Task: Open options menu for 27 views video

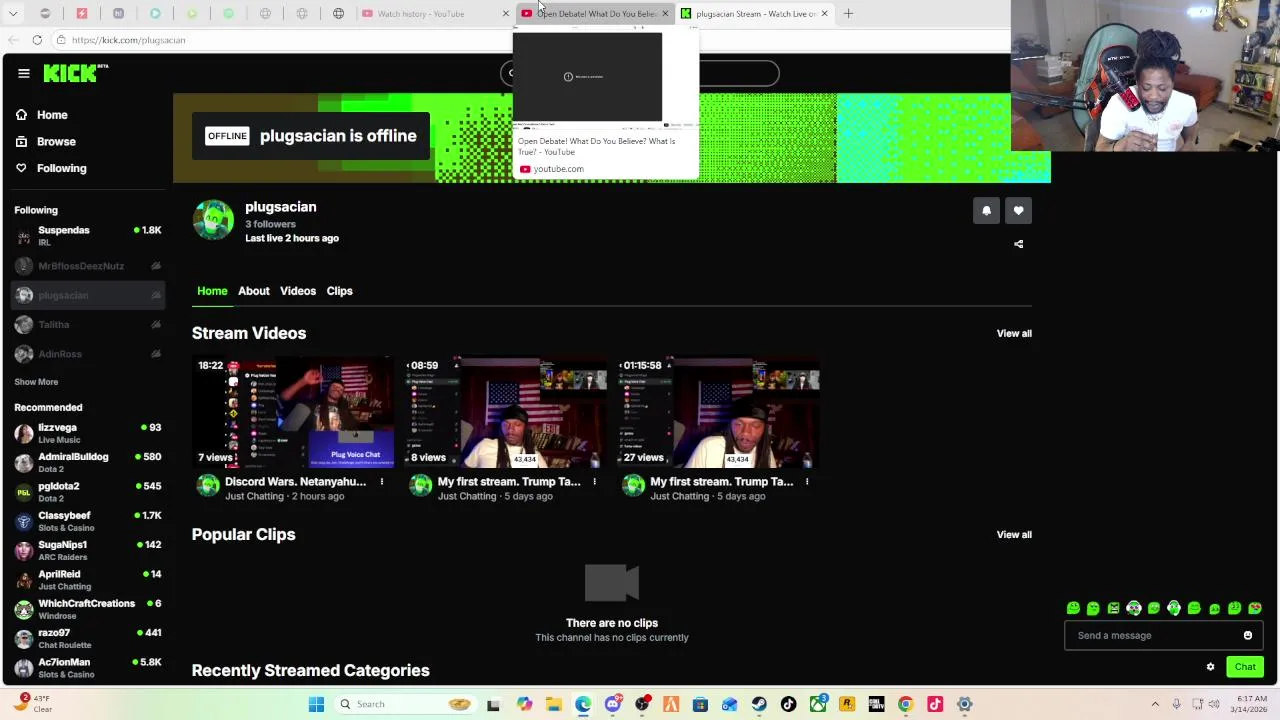Action: [807, 482]
